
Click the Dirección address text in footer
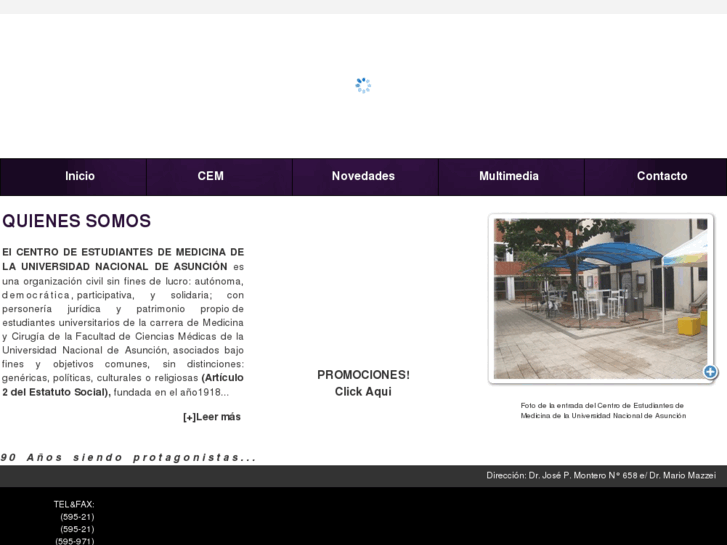point(601,475)
